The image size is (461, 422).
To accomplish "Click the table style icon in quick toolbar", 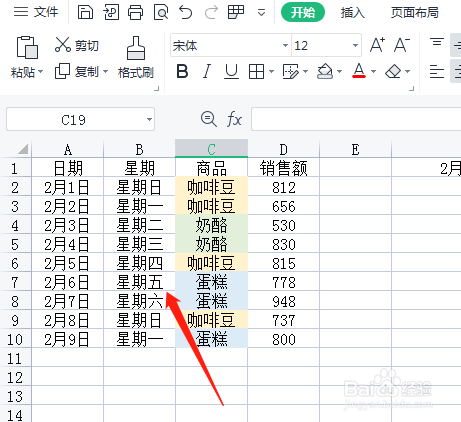I will pos(236,12).
